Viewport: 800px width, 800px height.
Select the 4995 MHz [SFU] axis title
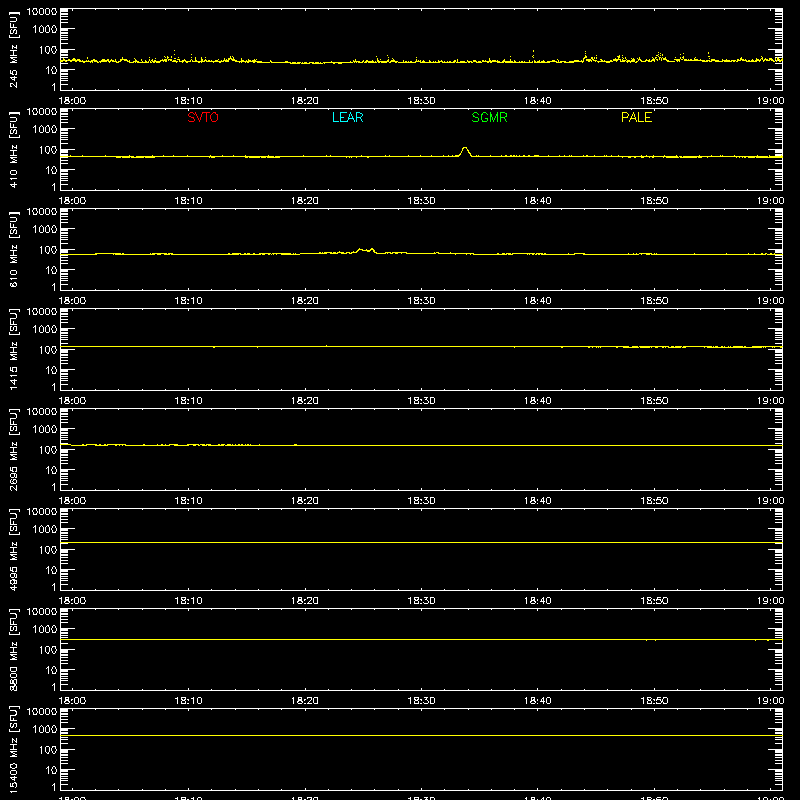click(x=14, y=549)
